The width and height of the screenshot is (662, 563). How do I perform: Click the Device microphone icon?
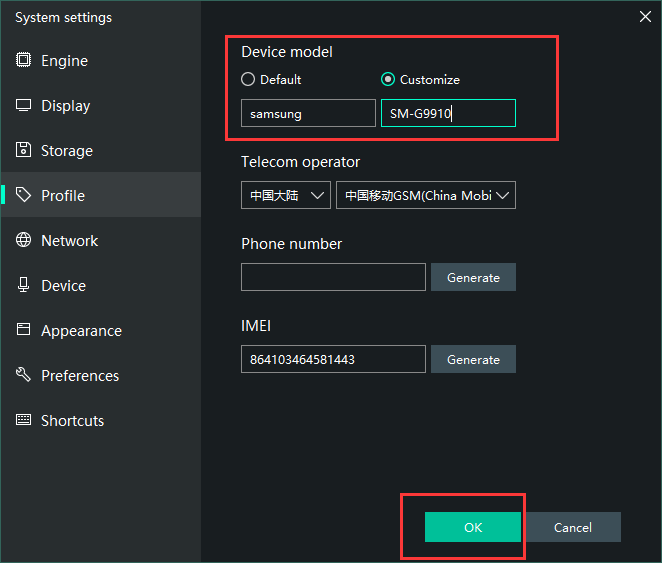(24, 286)
